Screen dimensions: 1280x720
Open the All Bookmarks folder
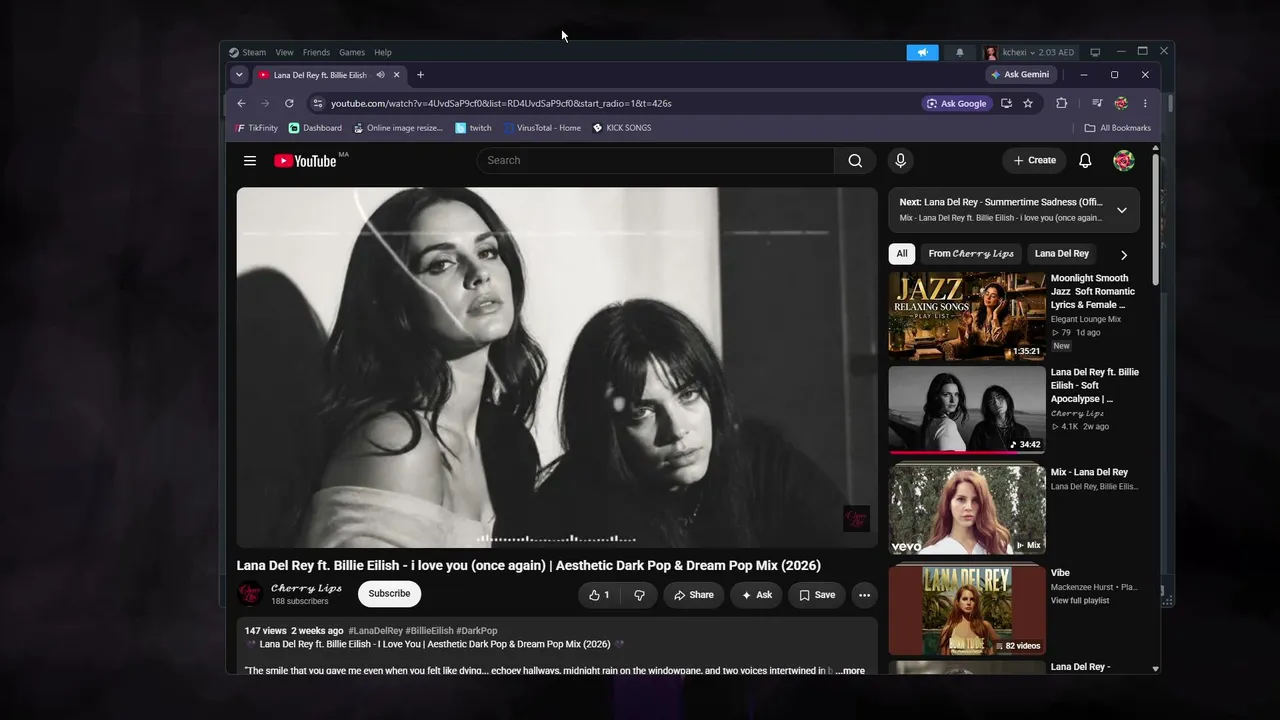click(x=1118, y=128)
